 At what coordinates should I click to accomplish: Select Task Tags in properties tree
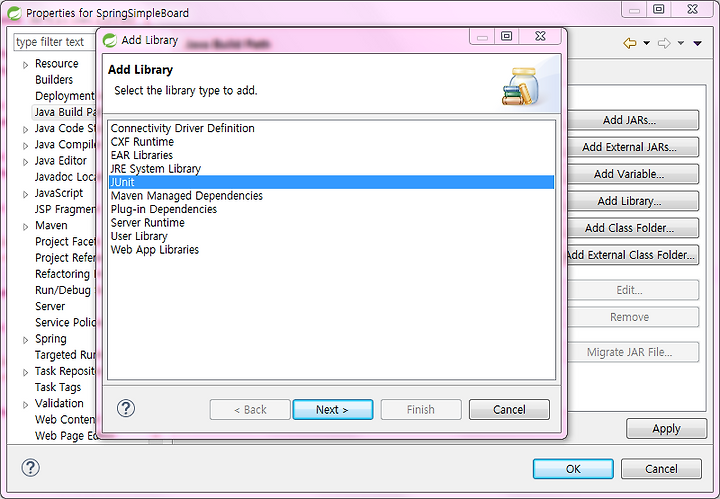(x=58, y=387)
